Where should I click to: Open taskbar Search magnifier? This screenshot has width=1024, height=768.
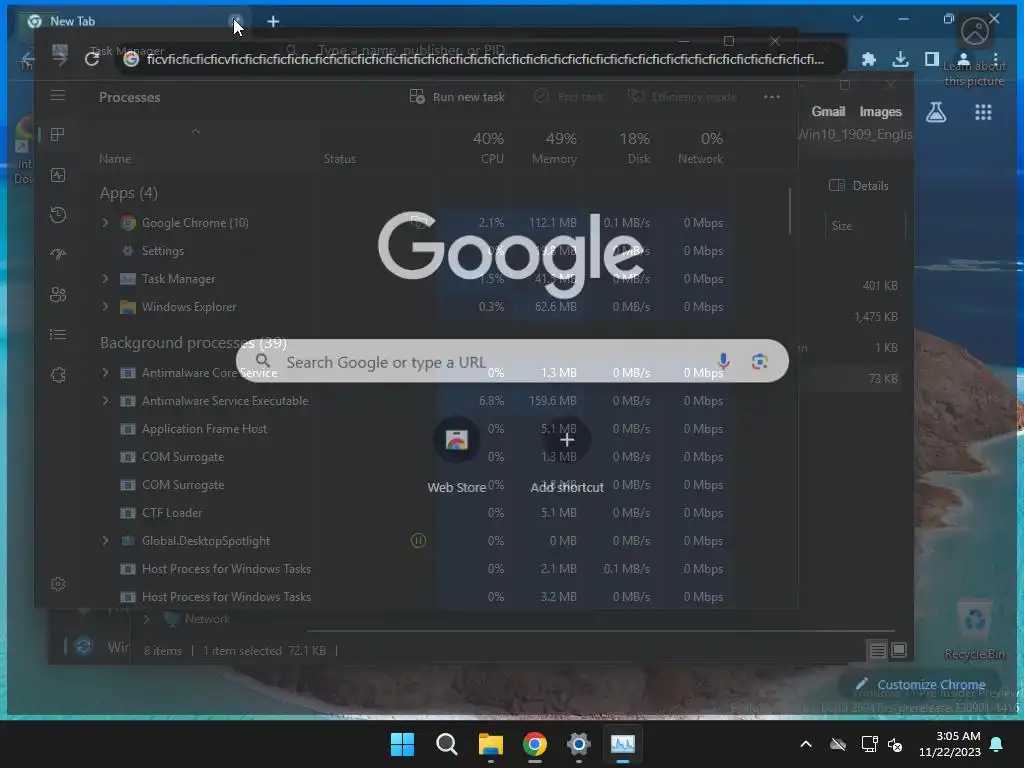coord(447,744)
